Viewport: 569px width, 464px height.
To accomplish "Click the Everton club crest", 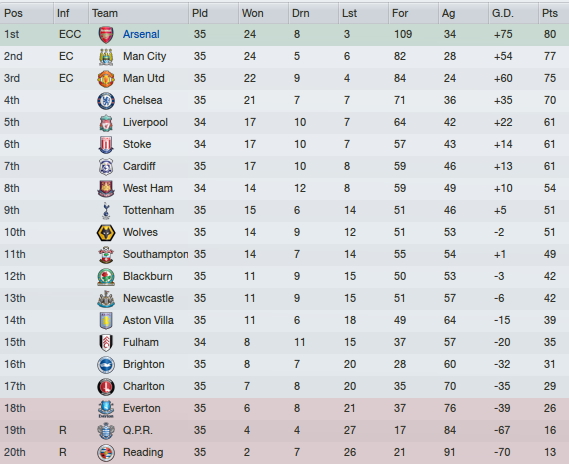I will pos(106,409).
